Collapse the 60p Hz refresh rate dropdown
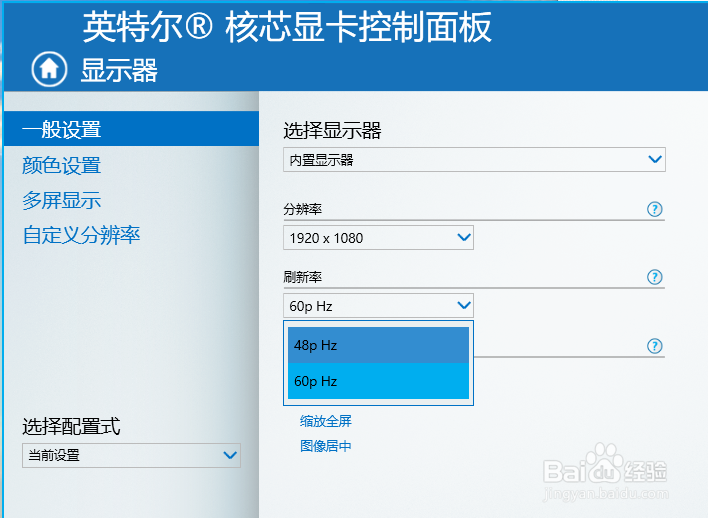The width and height of the screenshot is (708, 518). 378,306
